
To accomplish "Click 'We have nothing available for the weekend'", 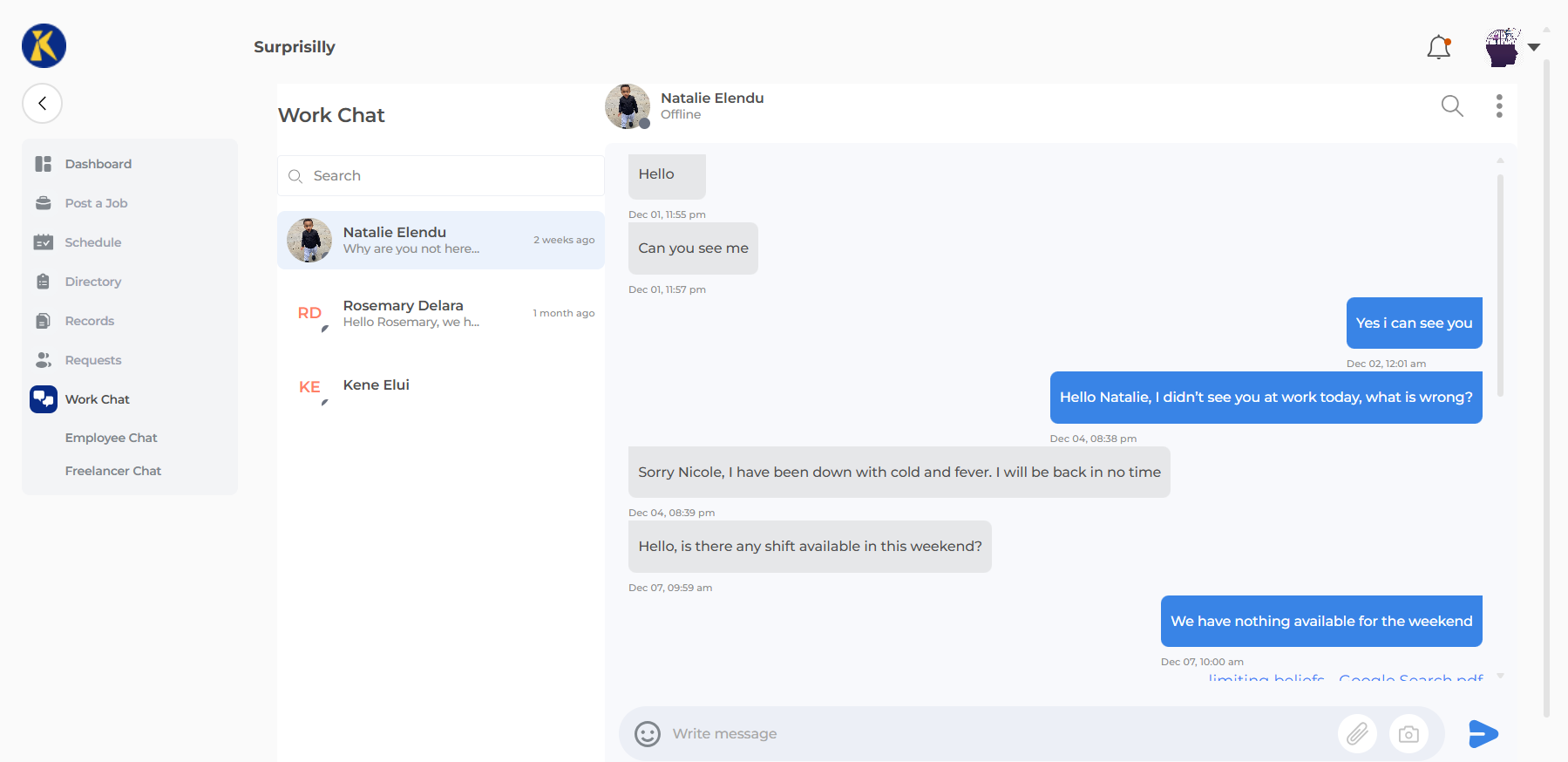I will [x=1321, y=622].
